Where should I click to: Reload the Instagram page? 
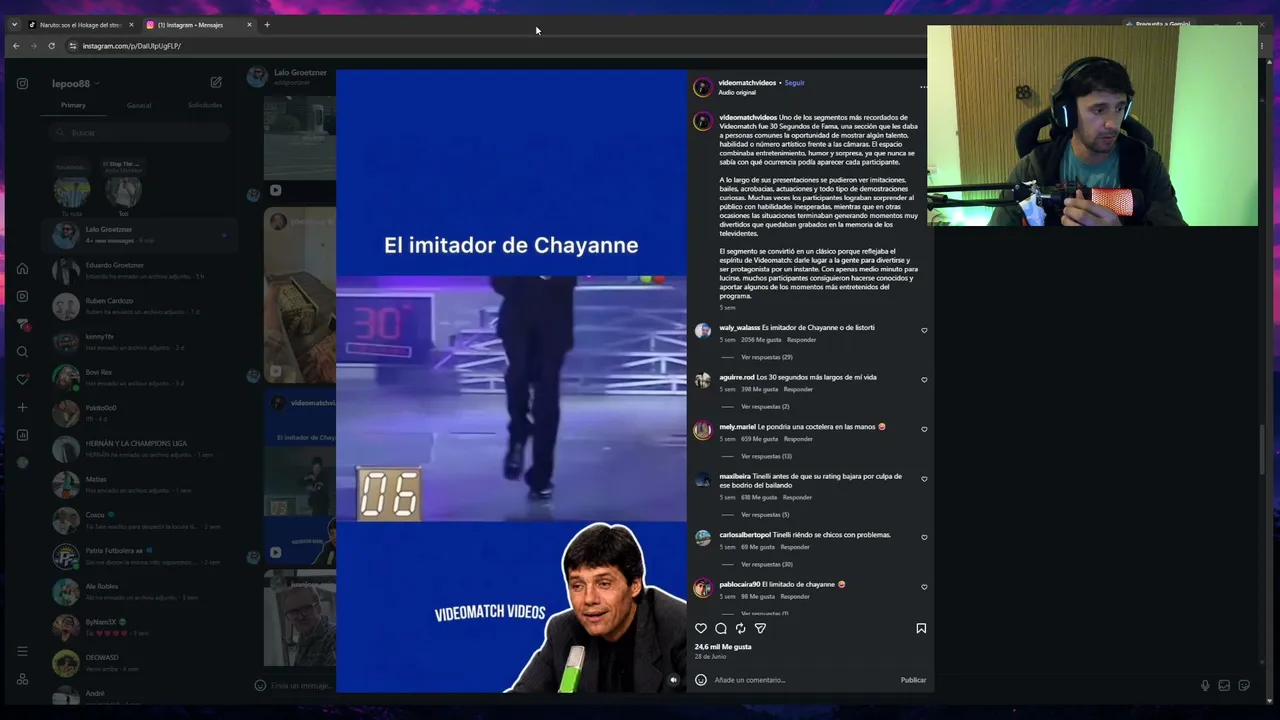click(x=51, y=46)
